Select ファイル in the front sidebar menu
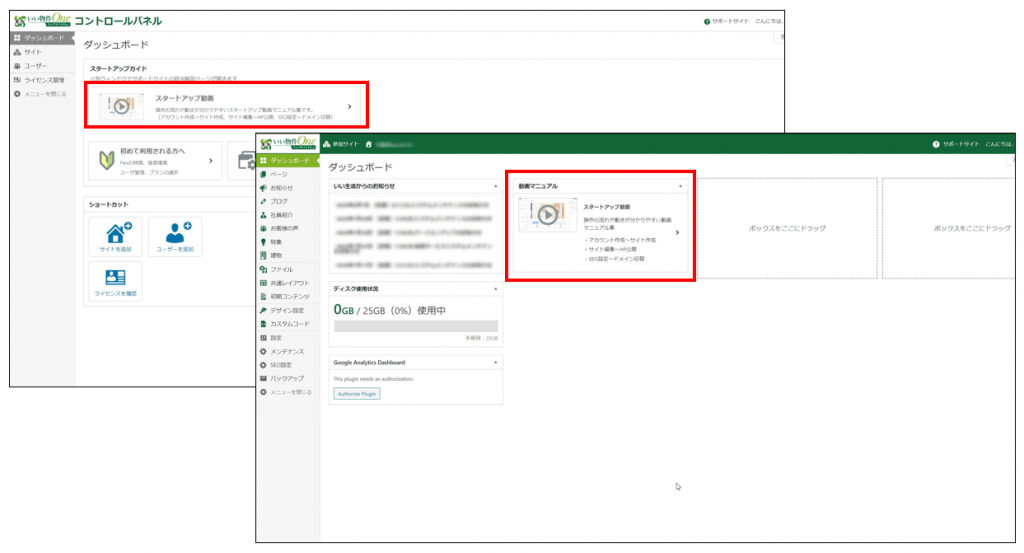 tap(281, 269)
